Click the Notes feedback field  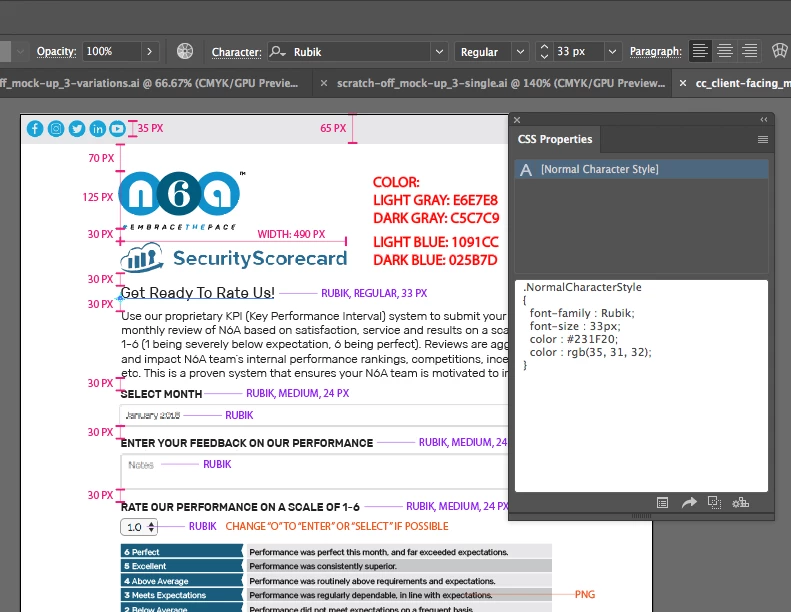pyautogui.click(x=314, y=471)
